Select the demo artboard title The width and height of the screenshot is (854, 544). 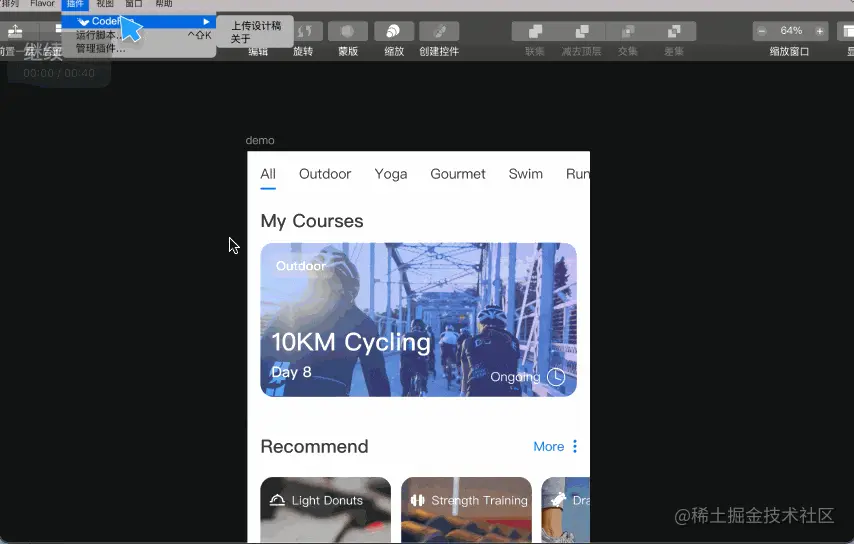click(260, 140)
